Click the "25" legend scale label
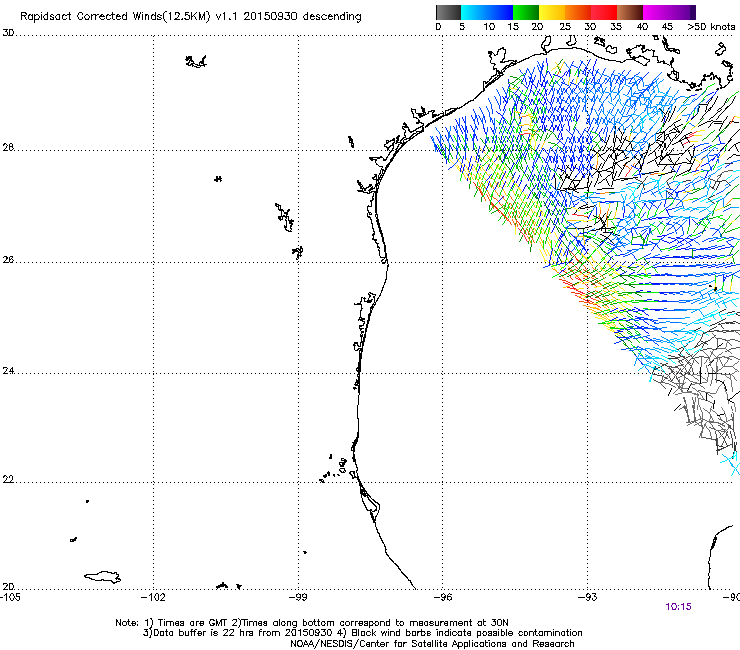The height and width of the screenshot is (650, 740). 565,27
